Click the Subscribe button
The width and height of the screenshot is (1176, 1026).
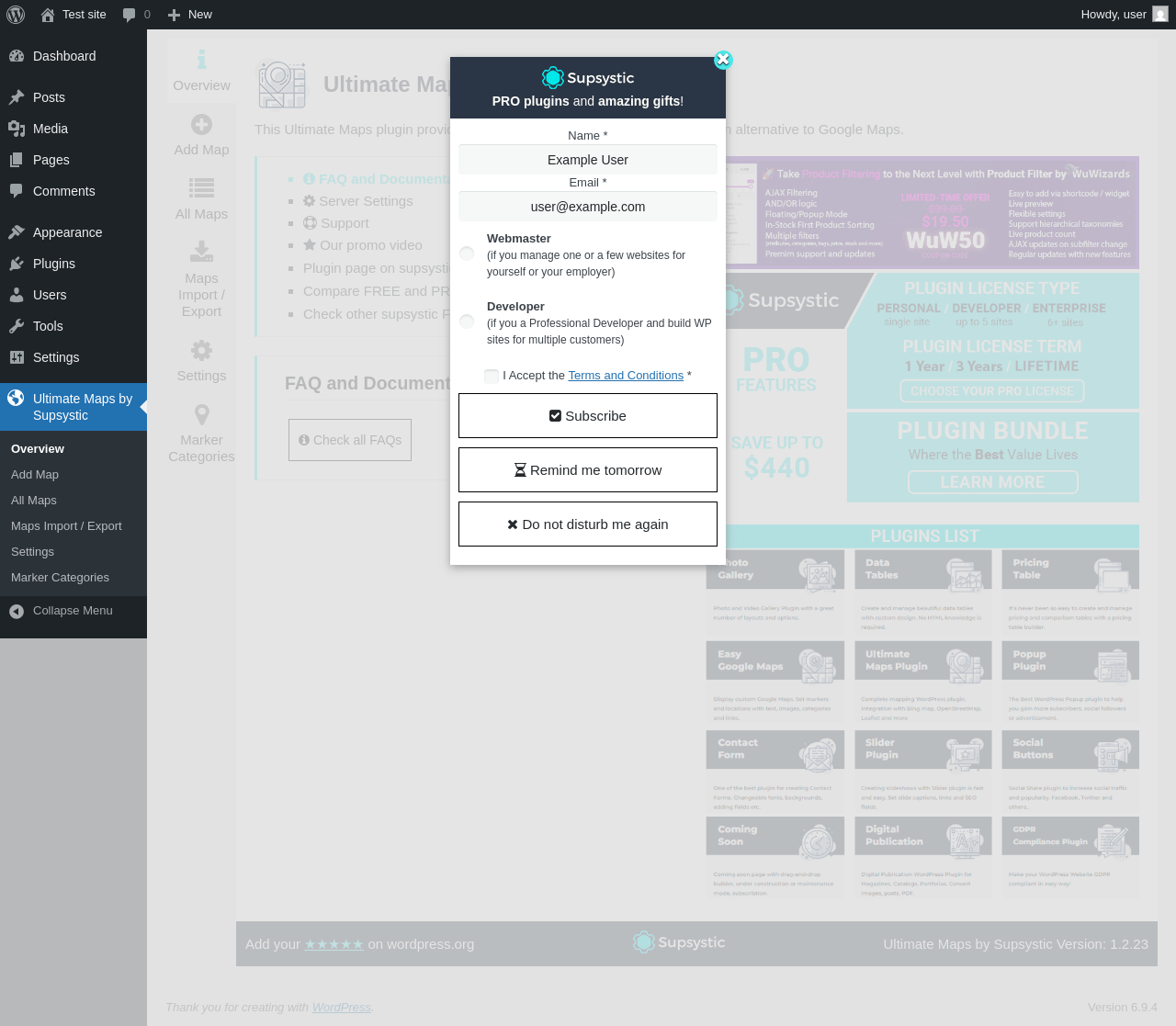588,416
